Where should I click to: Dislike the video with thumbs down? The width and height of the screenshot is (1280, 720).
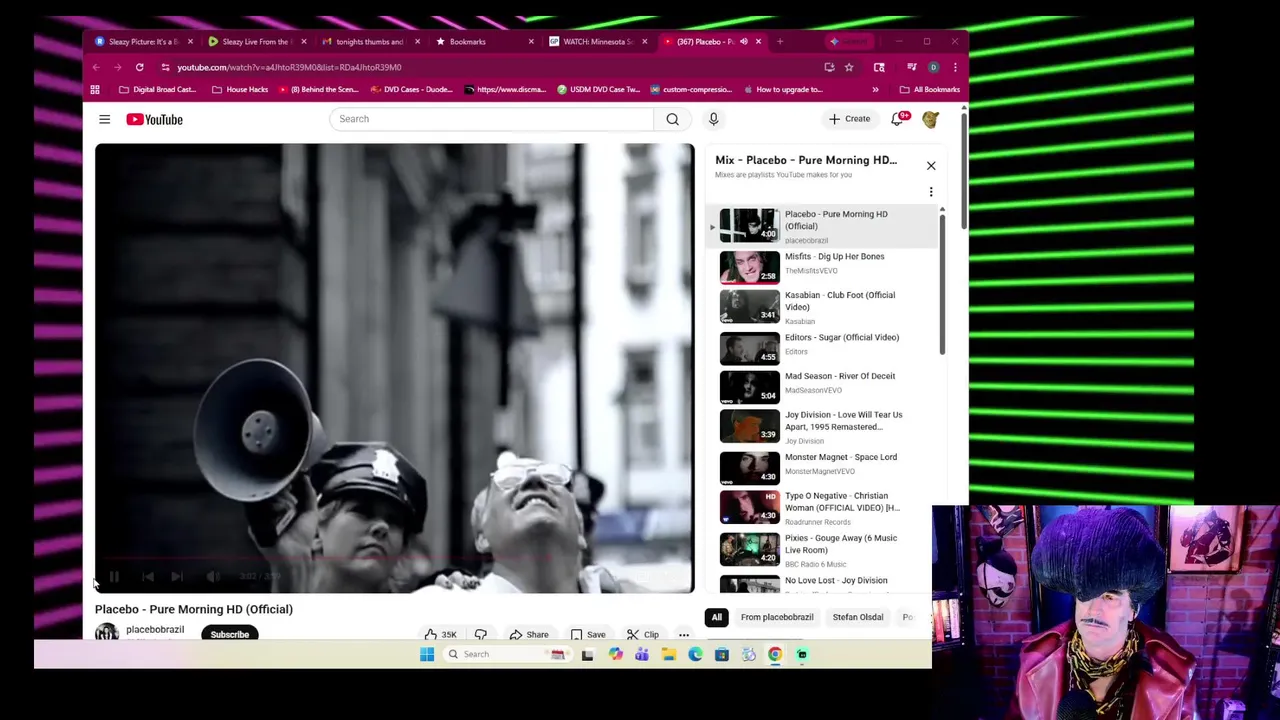pos(481,634)
